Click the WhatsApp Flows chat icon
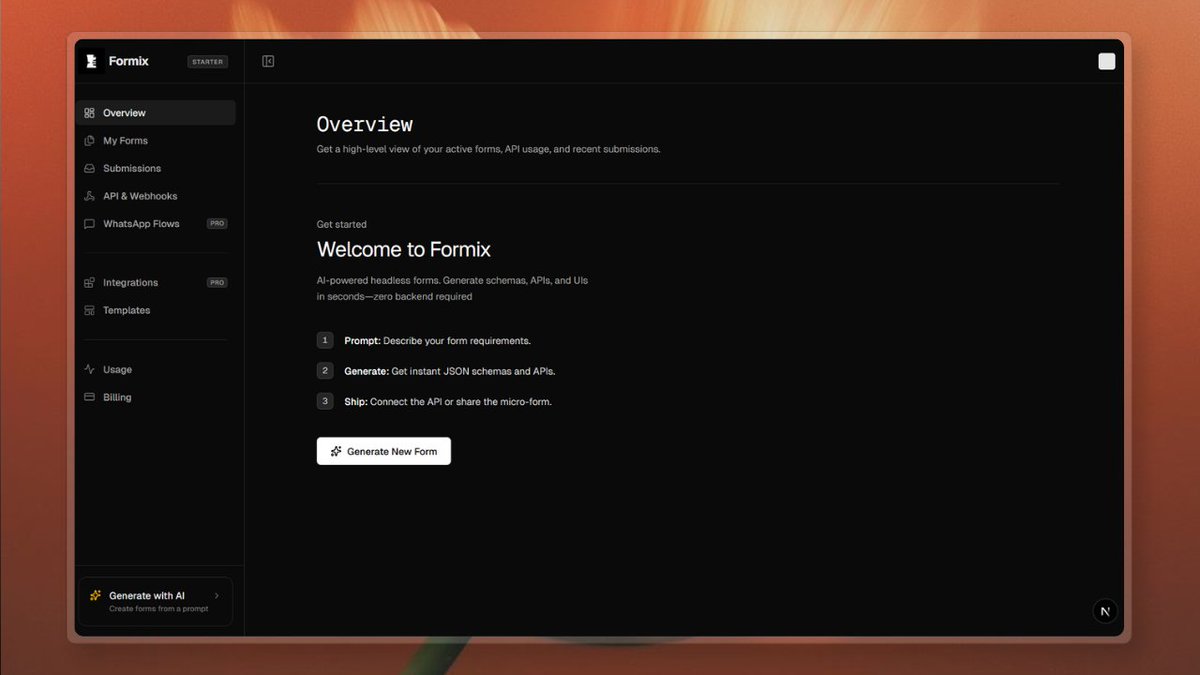This screenshot has height=675, width=1200. [x=90, y=224]
